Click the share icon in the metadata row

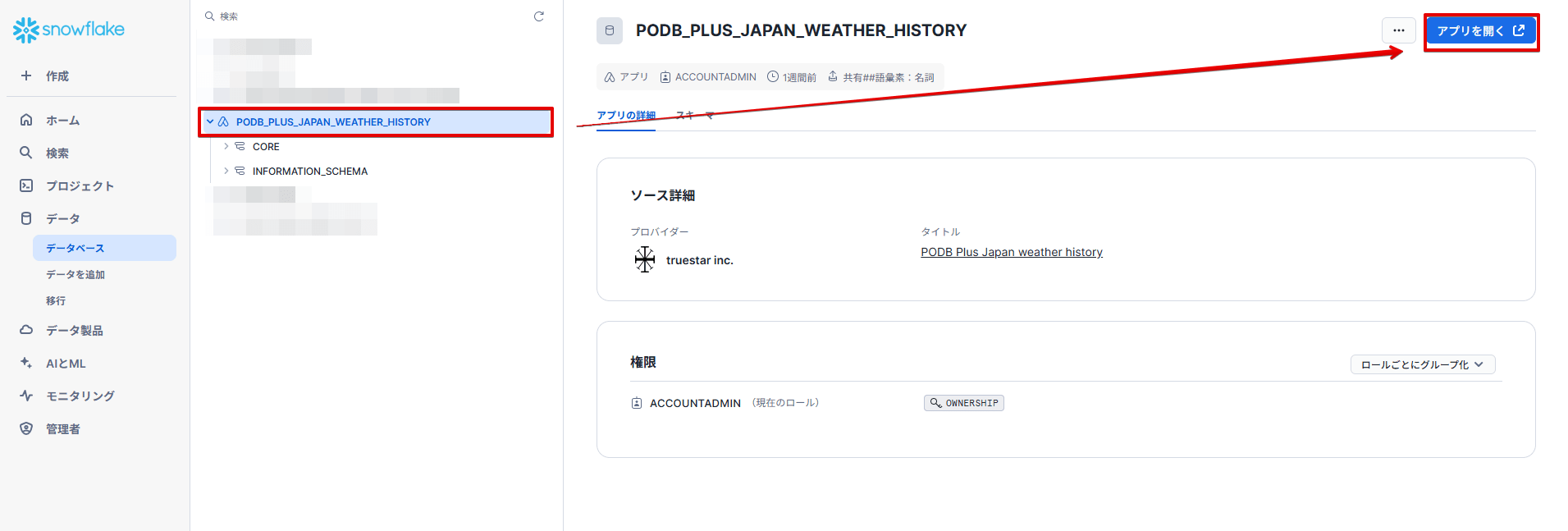833,76
